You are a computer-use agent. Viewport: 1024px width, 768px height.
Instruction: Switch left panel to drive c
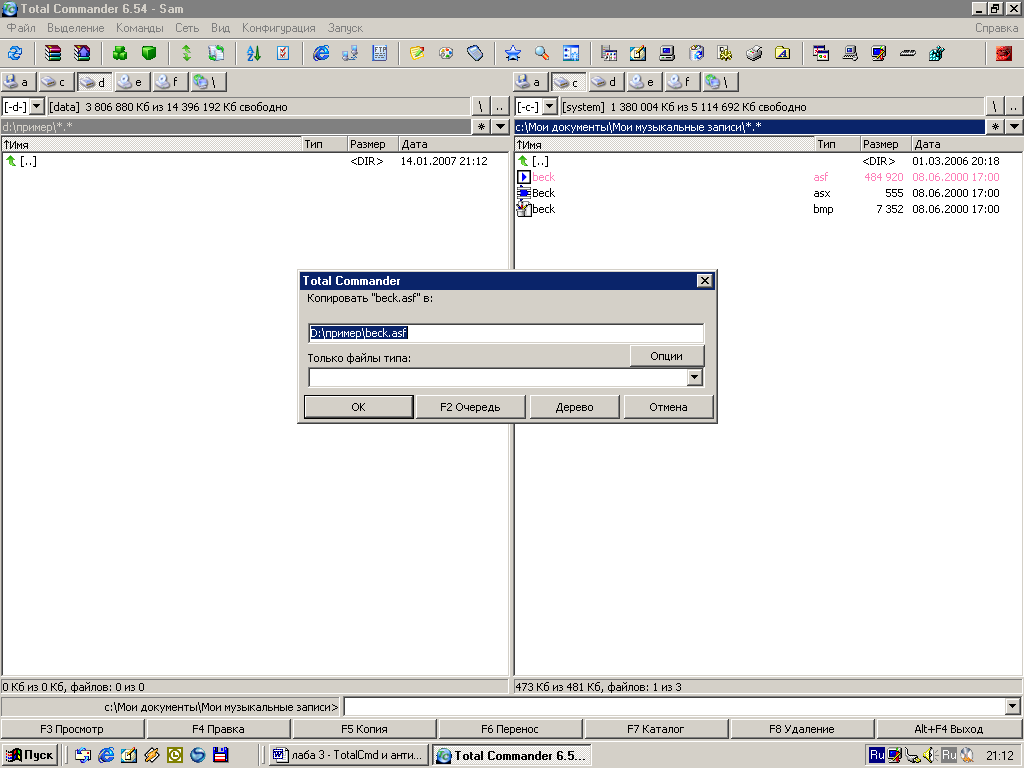(x=56, y=82)
